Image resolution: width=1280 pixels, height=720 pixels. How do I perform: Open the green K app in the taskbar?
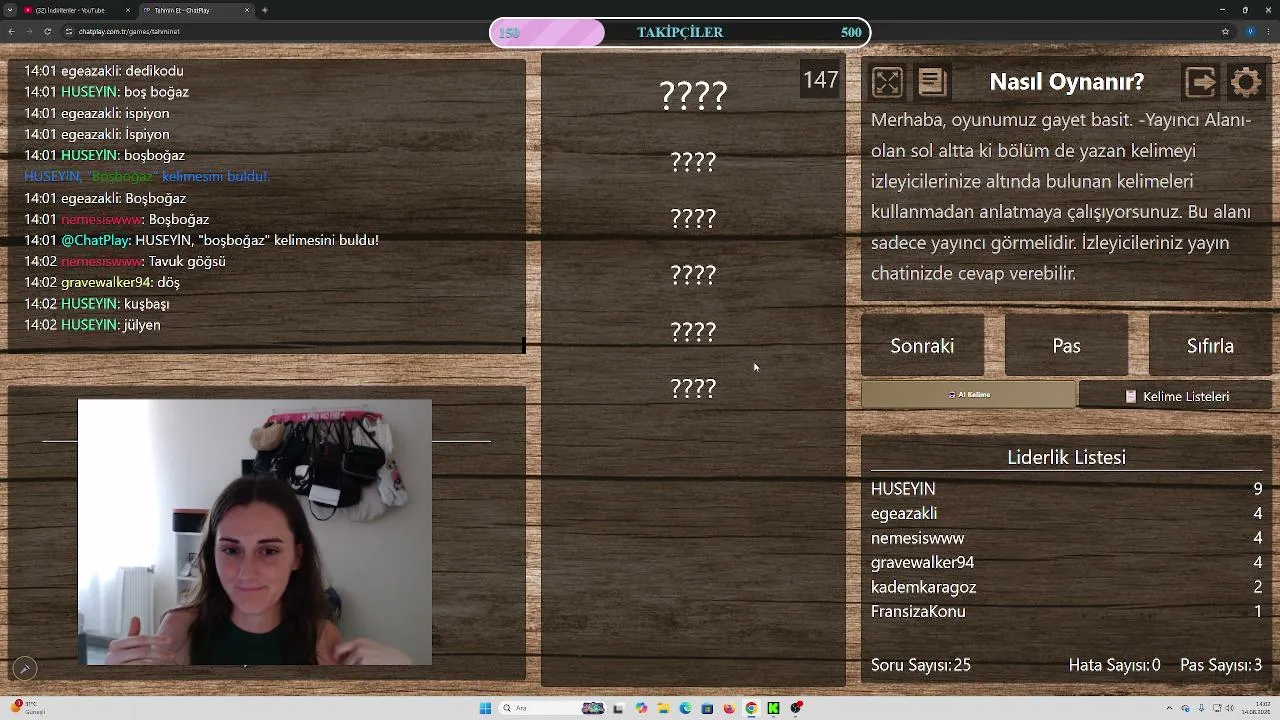click(x=773, y=708)
